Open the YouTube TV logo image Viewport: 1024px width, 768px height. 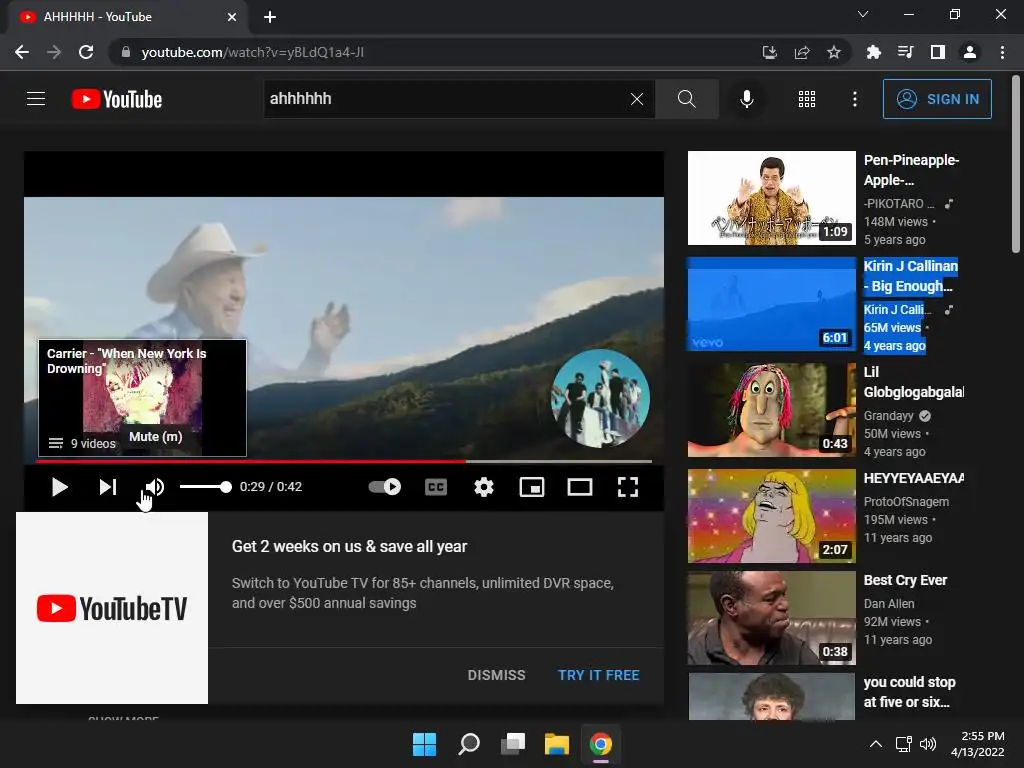pos(112,608)
